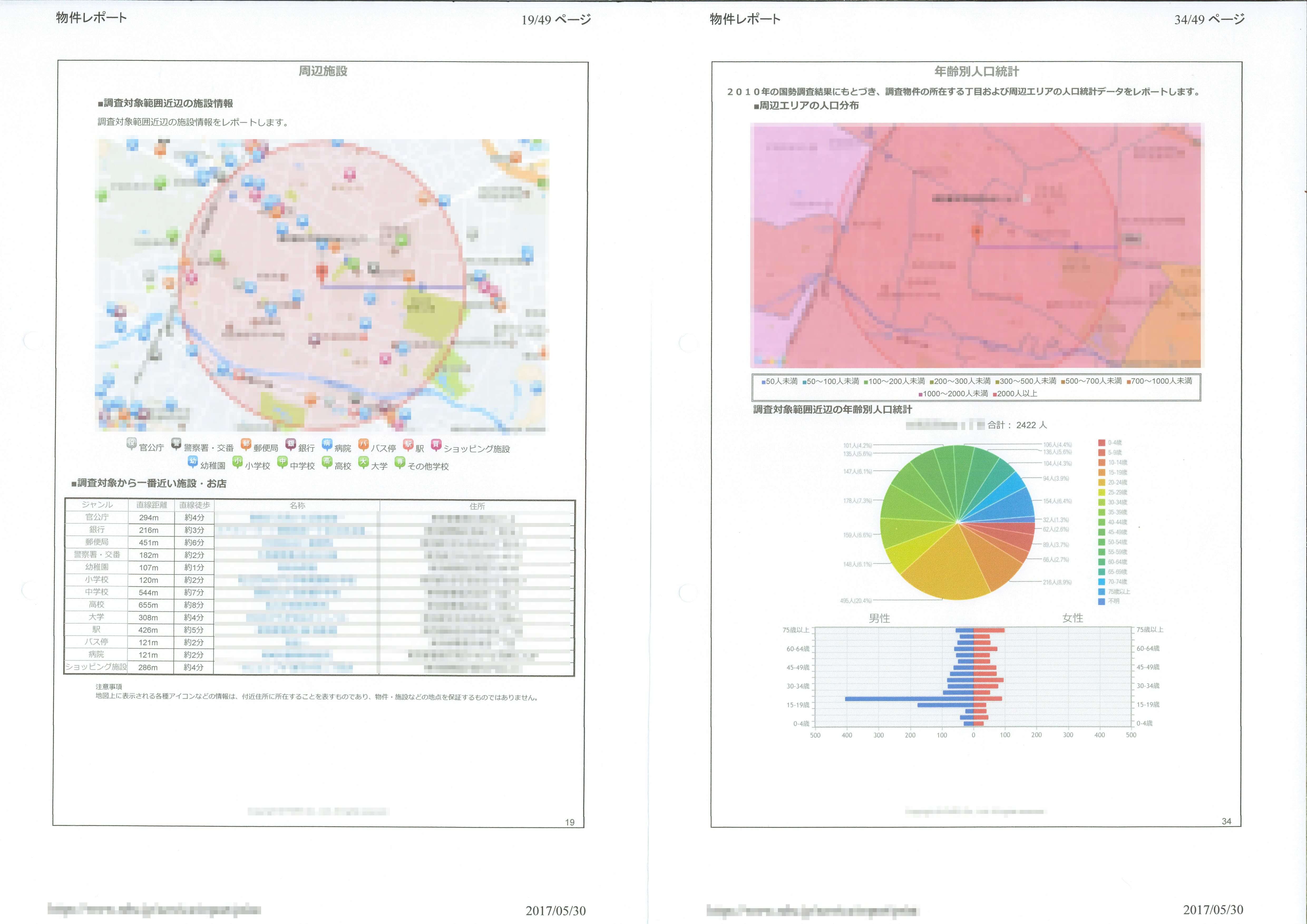Click the 178人(7.3%) pie label
This screenshot has width=1307, height=924.
(x=857, y=501)
